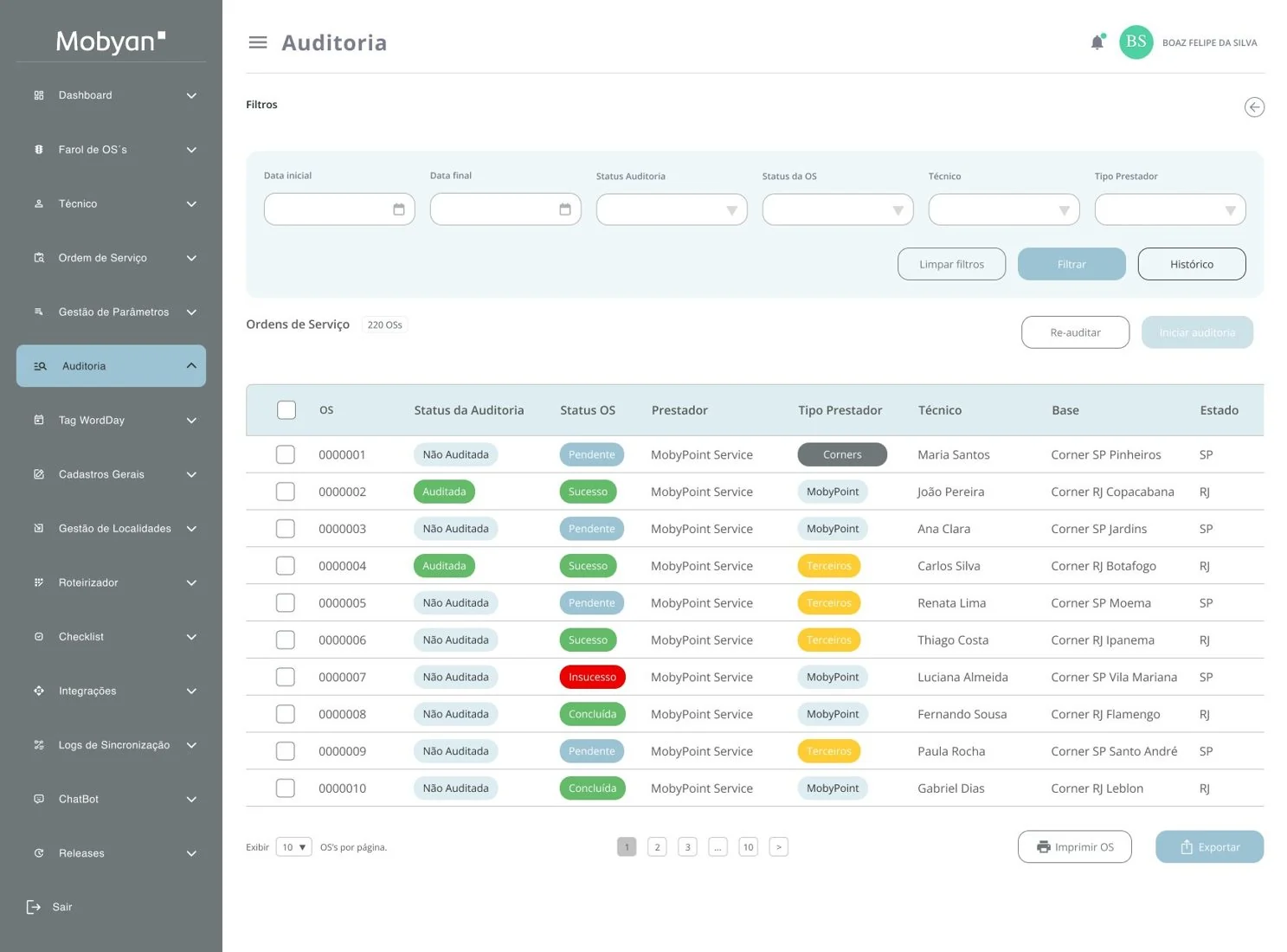This screenshot has width=1287, height=952.
Task: Click the Dashboard sidebar icon
Action: [39, 95]
